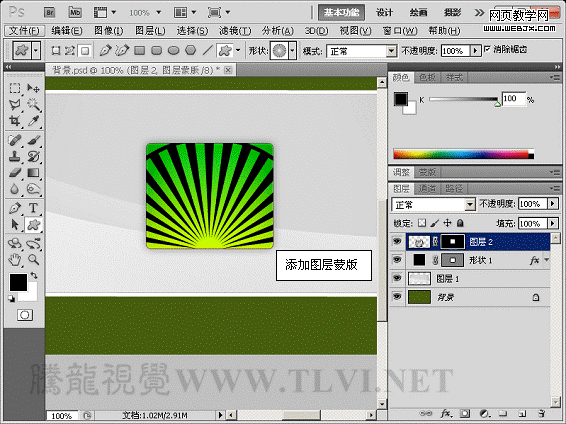Hide layer 形状 1 with its eye icon

397,260
